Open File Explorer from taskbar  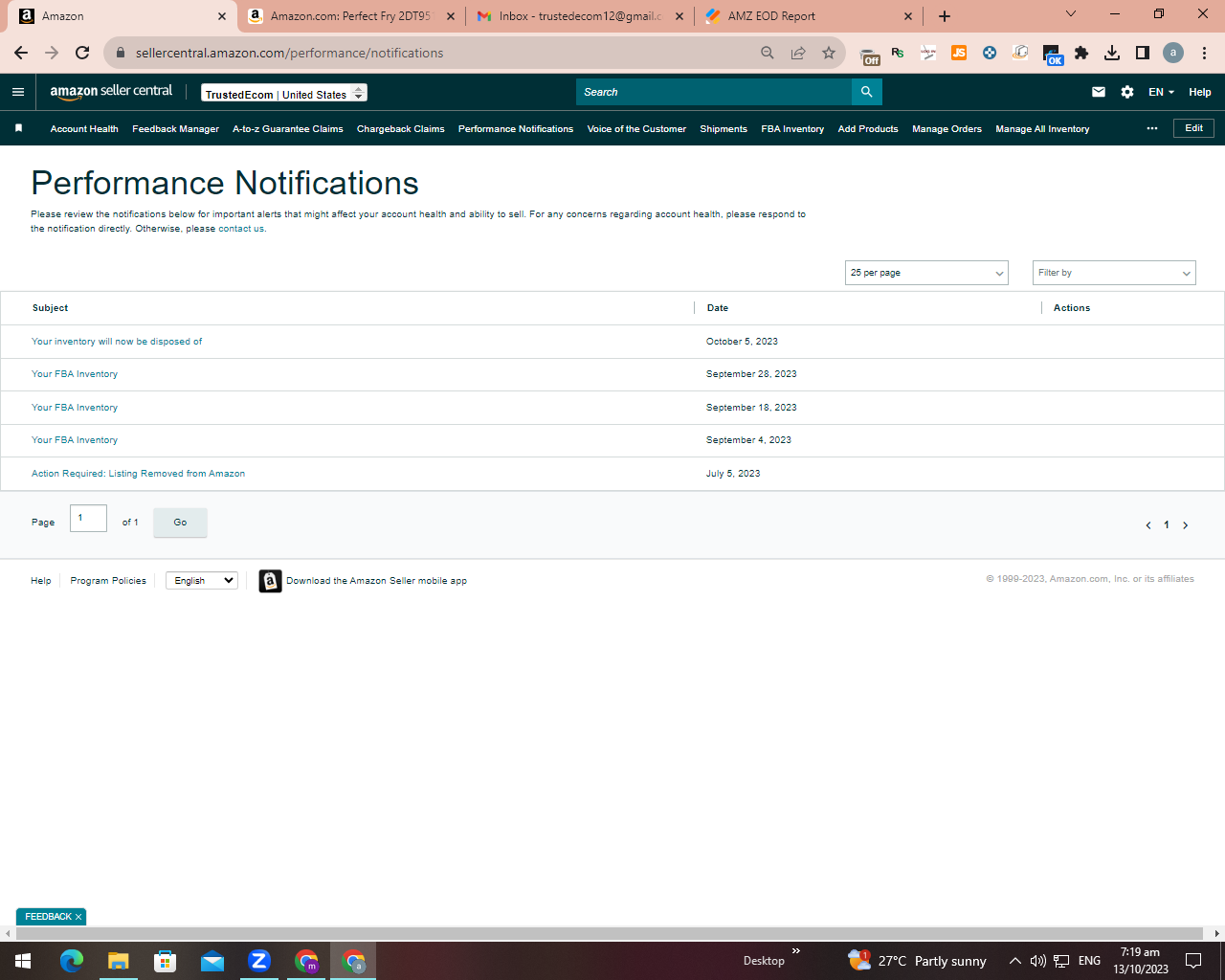118,961
